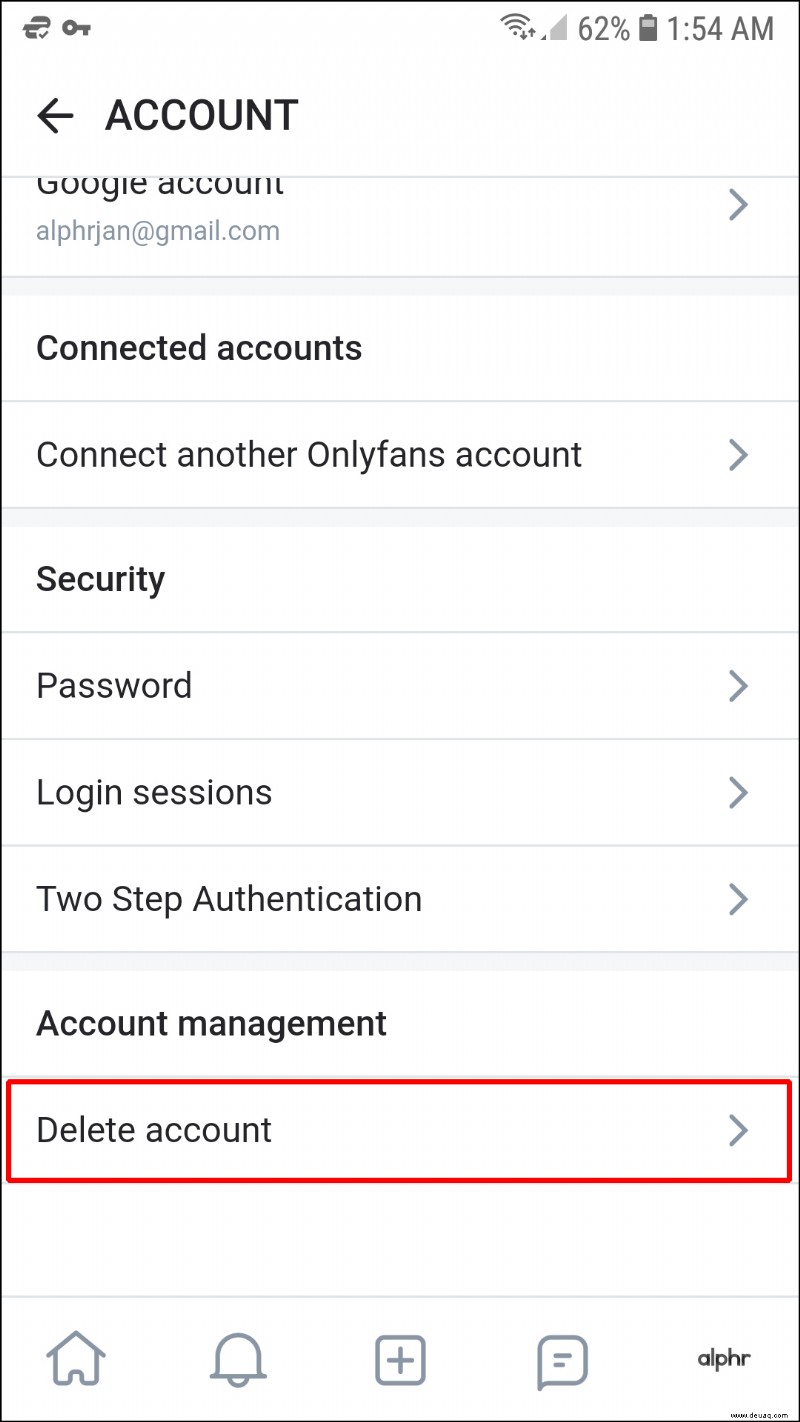
Task: Tap the back arrow next to ACCOUNT
Action: (x=55, y=116)
